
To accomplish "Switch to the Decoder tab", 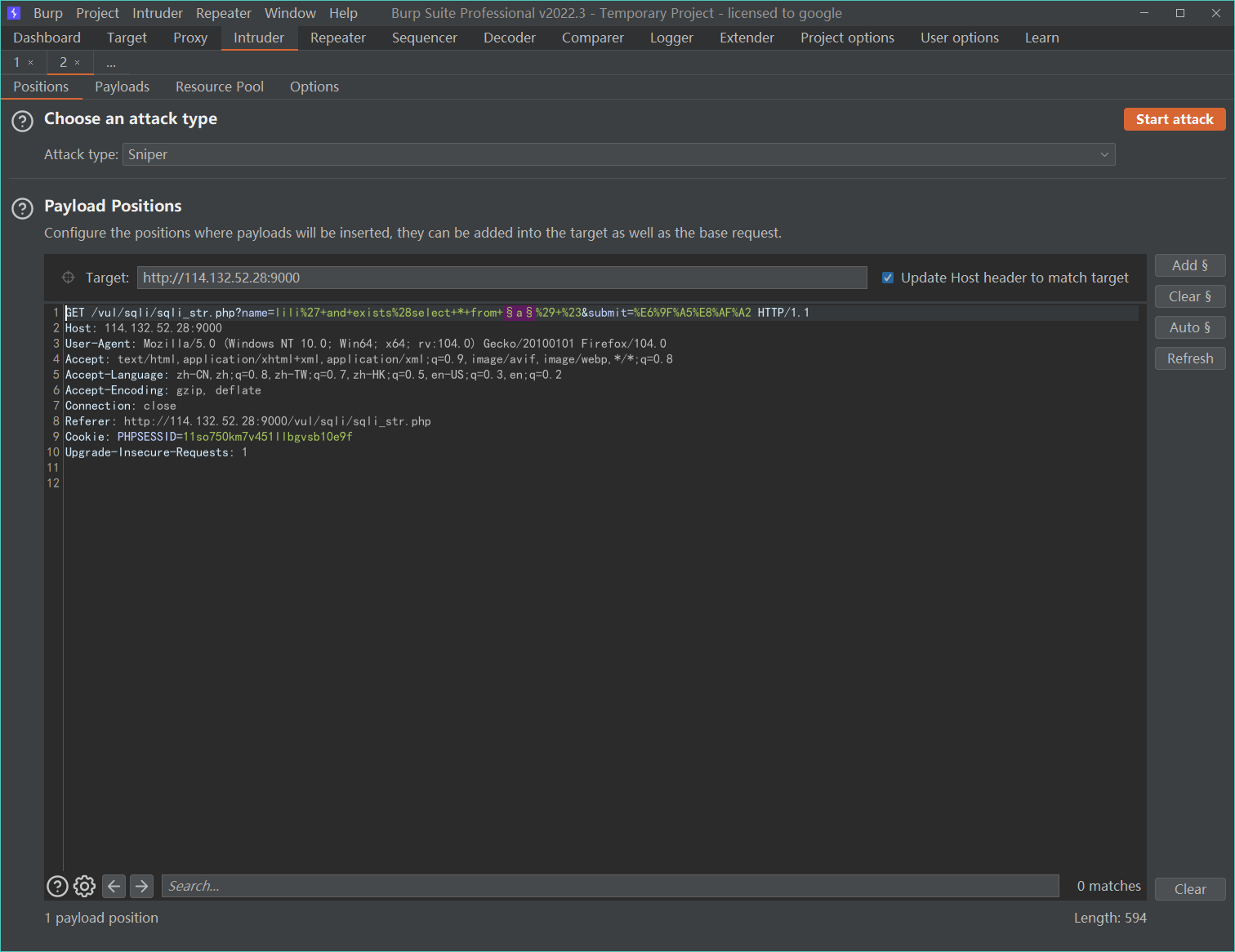I will click(x=510, y=38).
